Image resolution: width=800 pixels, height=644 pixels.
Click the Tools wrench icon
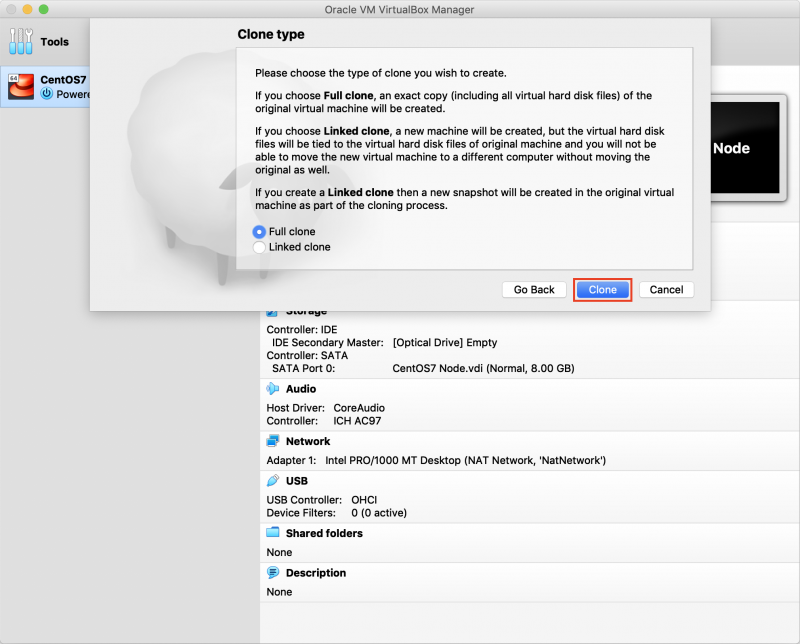click(20, 41)
